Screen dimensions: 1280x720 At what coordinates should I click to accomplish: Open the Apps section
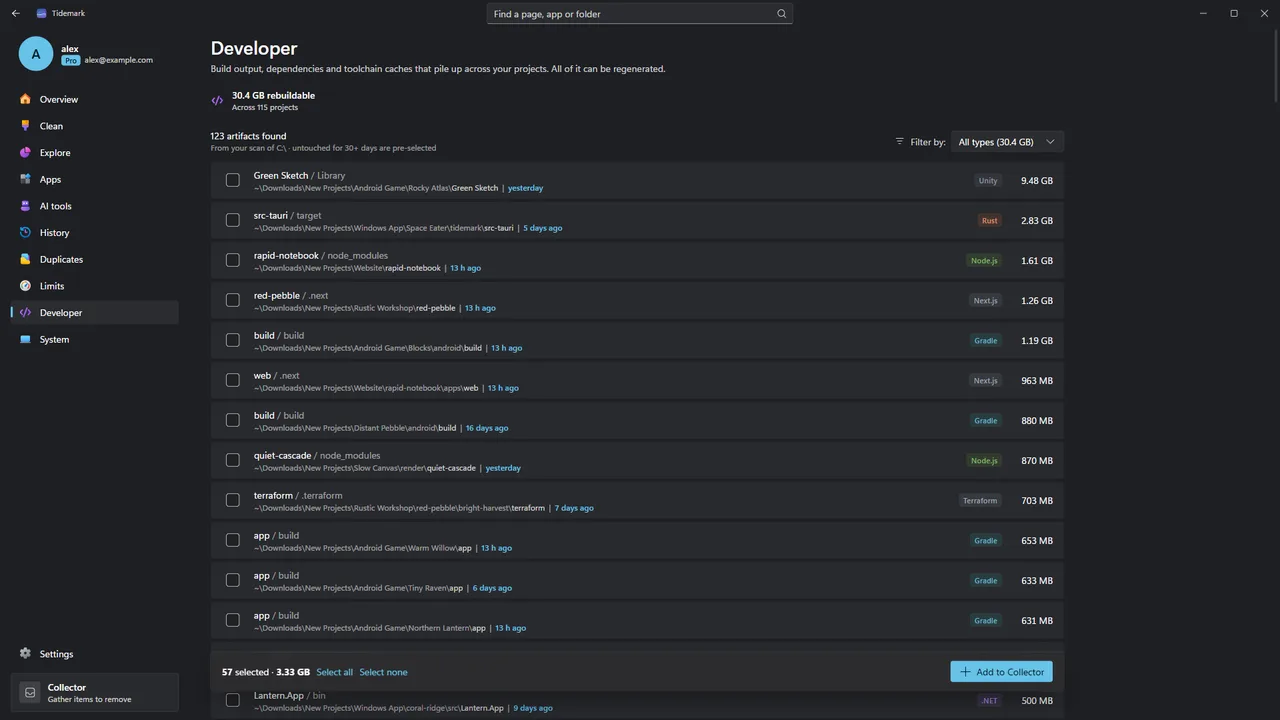pos(94,179)
